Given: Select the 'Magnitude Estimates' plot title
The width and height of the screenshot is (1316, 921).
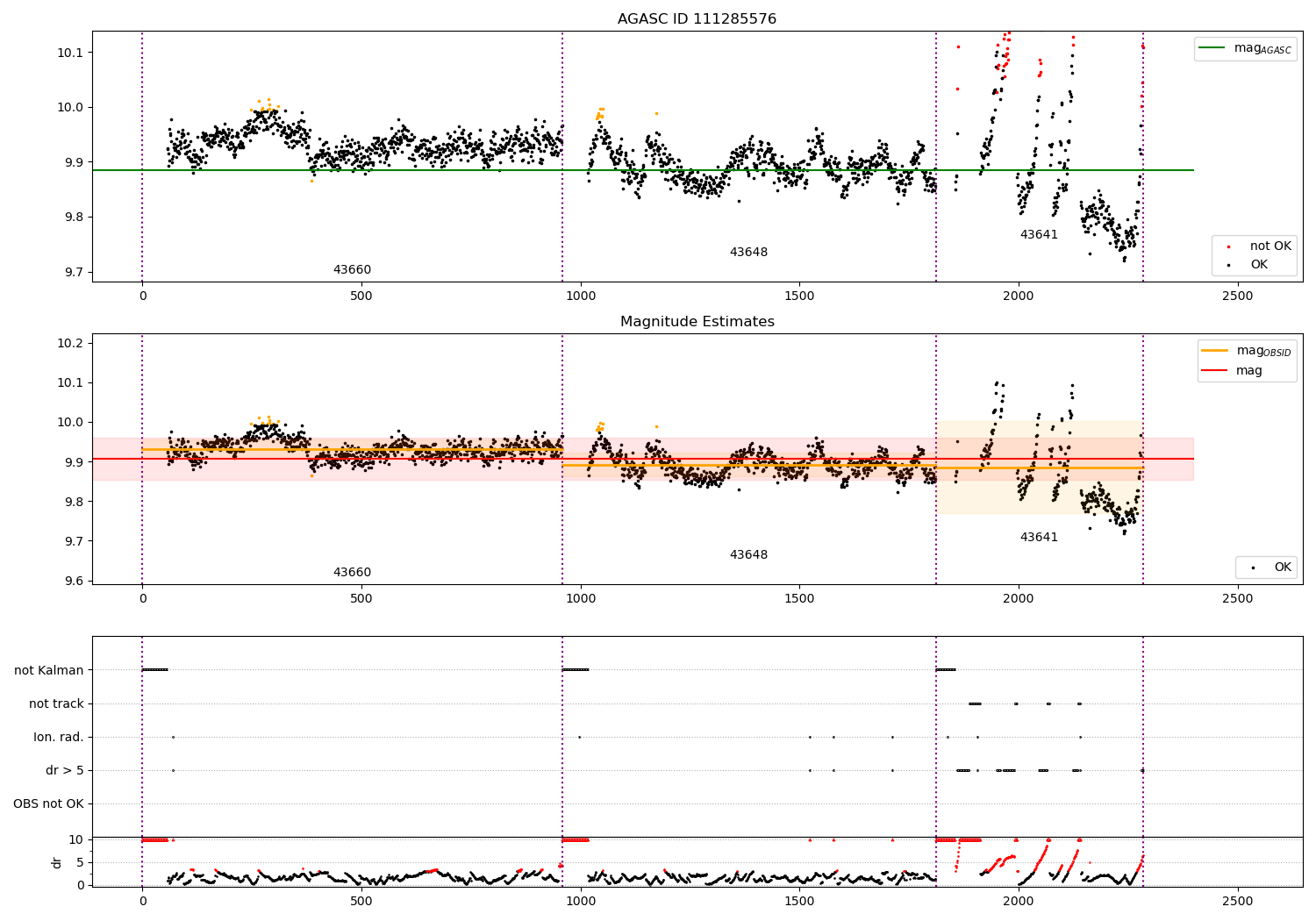Looking at the screenshot, I should click(x=697, y=322).
